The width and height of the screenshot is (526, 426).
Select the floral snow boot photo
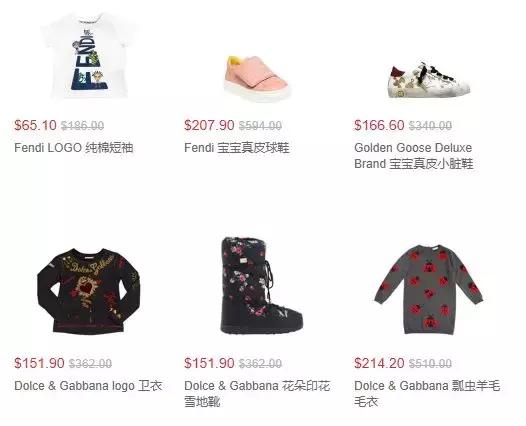click(x=261, y=285)
